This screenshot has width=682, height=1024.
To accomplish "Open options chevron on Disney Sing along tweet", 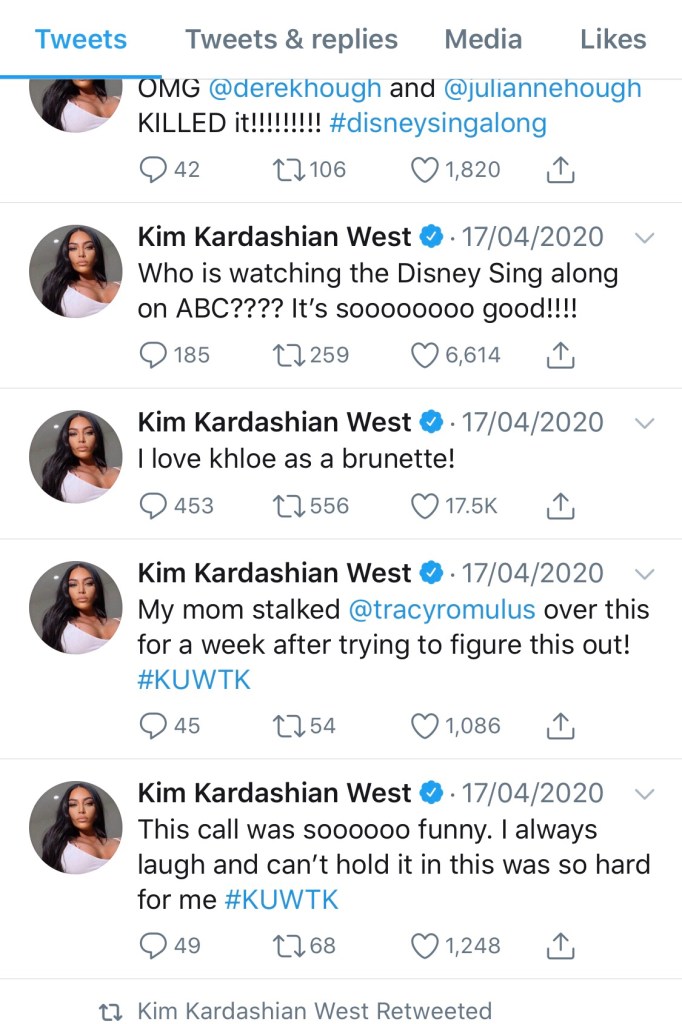I will tap(645, 238).
